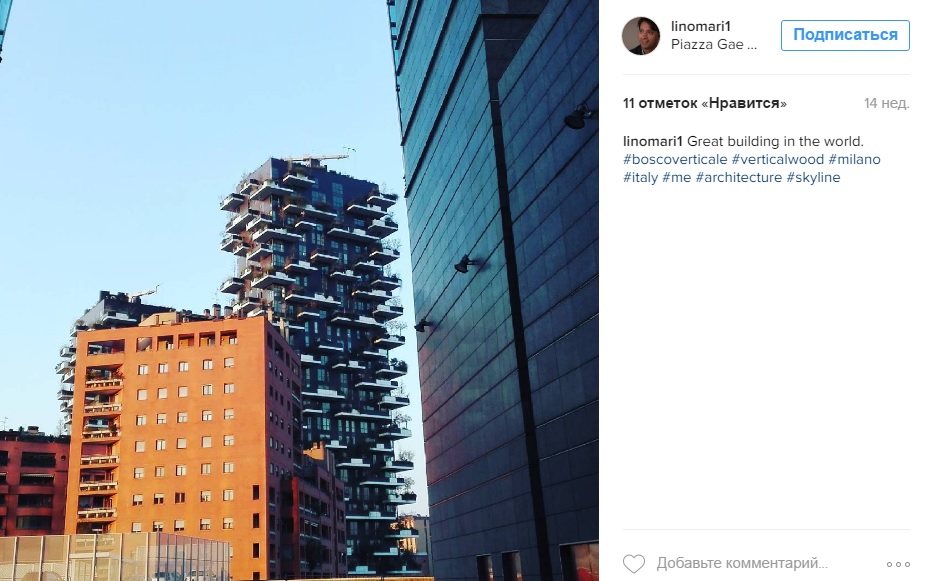
Task: Open the #architecture hashtag
Action: 738,177
